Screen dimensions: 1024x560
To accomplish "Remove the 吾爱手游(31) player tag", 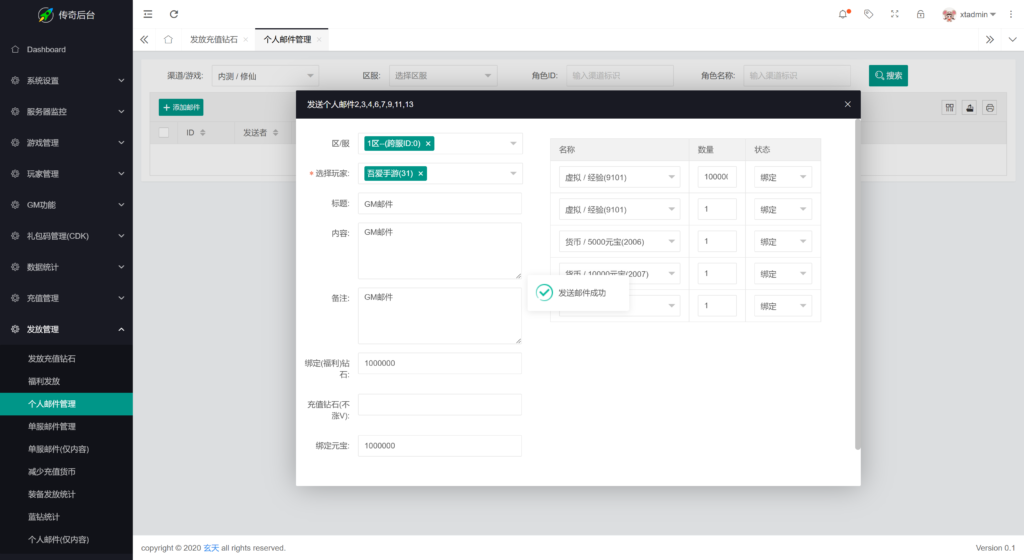I will [420, 174].
